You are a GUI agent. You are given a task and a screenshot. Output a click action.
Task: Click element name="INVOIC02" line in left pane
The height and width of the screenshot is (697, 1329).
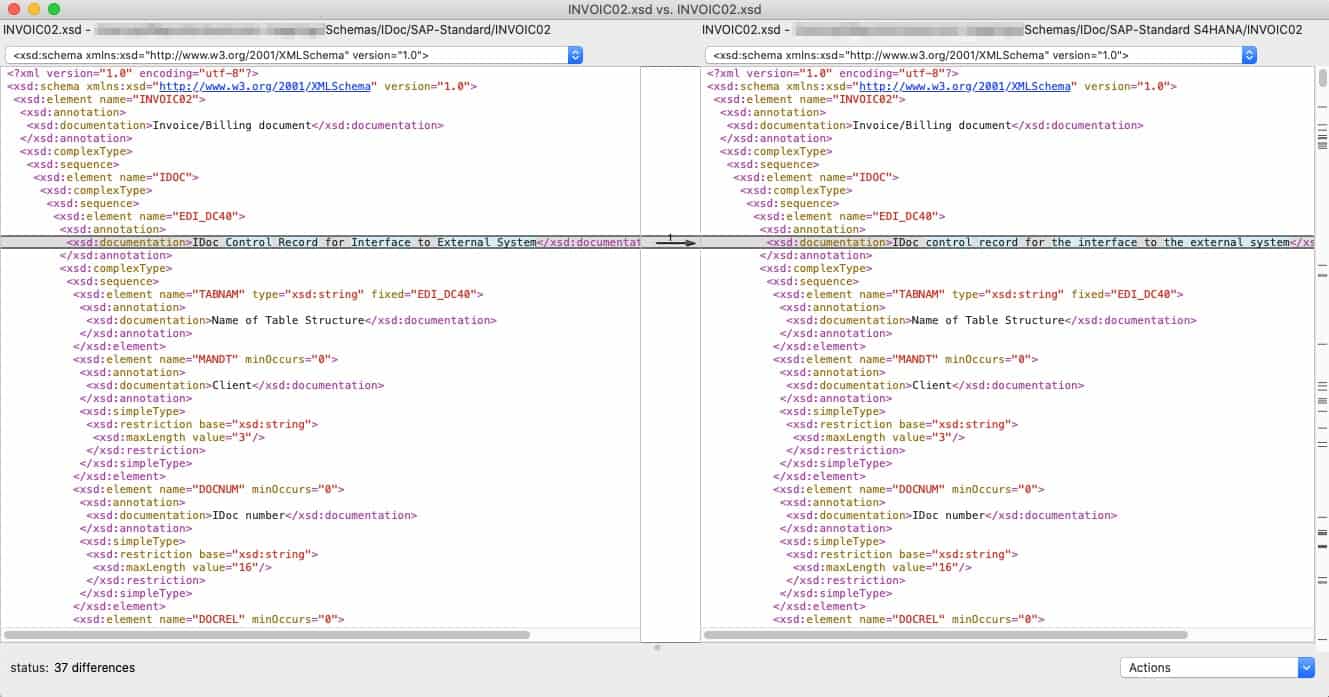(x=109, y=99)
